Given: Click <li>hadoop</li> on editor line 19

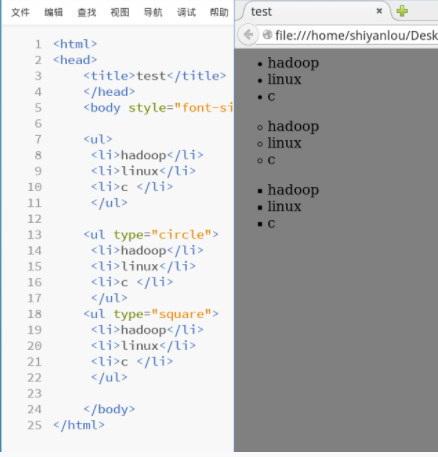Looking at the screenshot, I should pyautogui.click(x=147, y=330).
